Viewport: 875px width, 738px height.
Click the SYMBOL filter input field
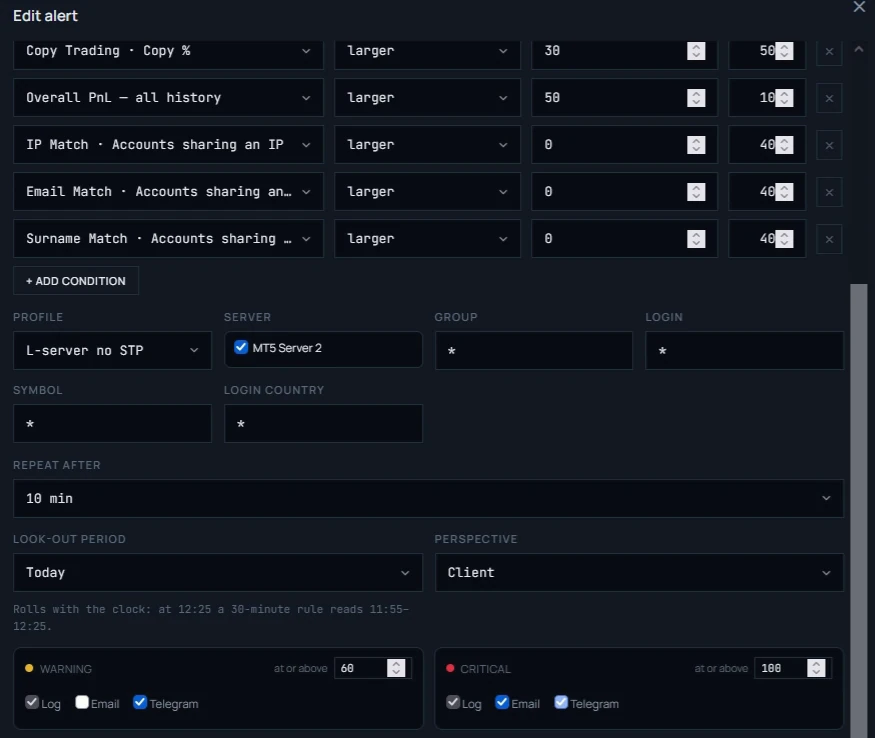[x=112, y=424]
